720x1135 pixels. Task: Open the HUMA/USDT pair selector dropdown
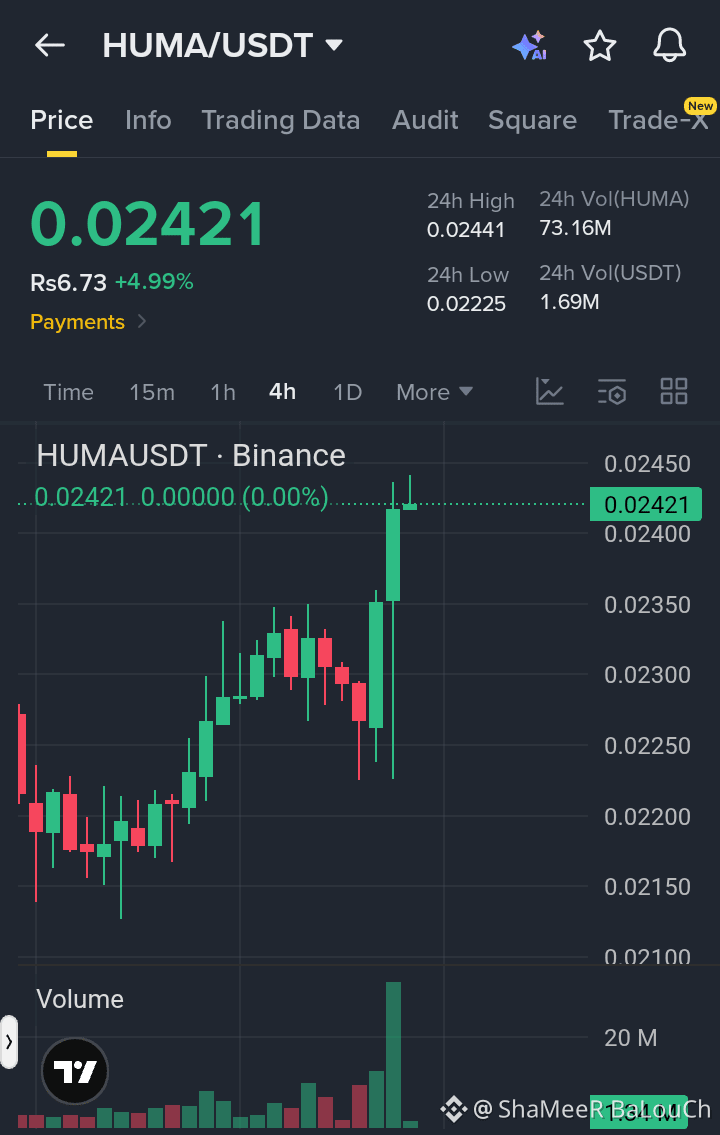(x=222, y=46)
